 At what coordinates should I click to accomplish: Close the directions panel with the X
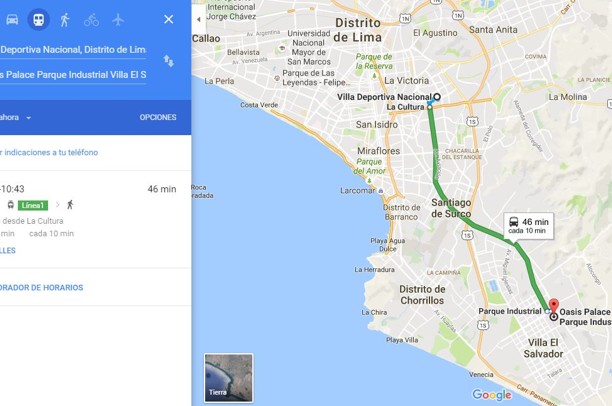169,19
